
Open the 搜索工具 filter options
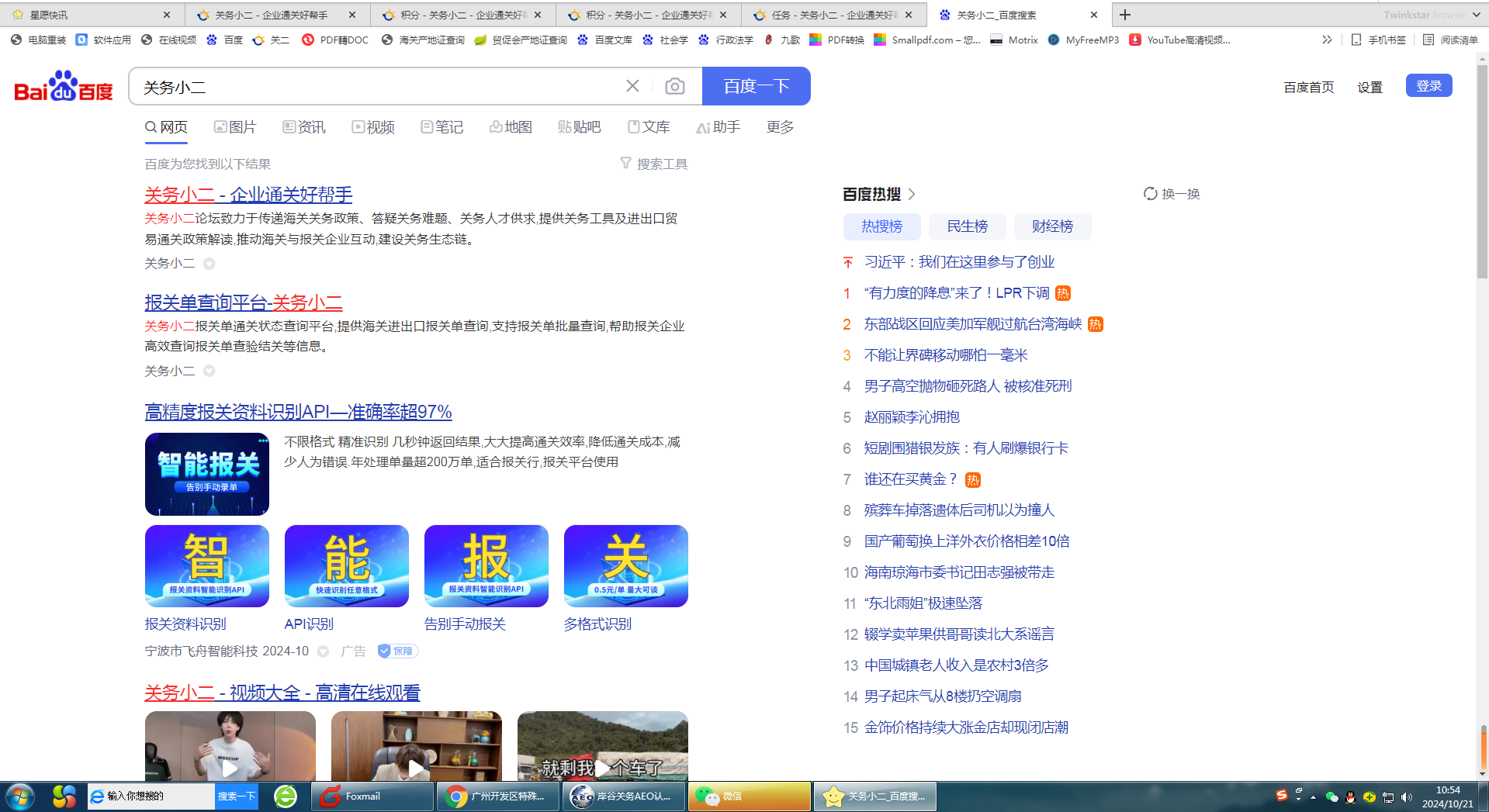[x=653, y=164]
